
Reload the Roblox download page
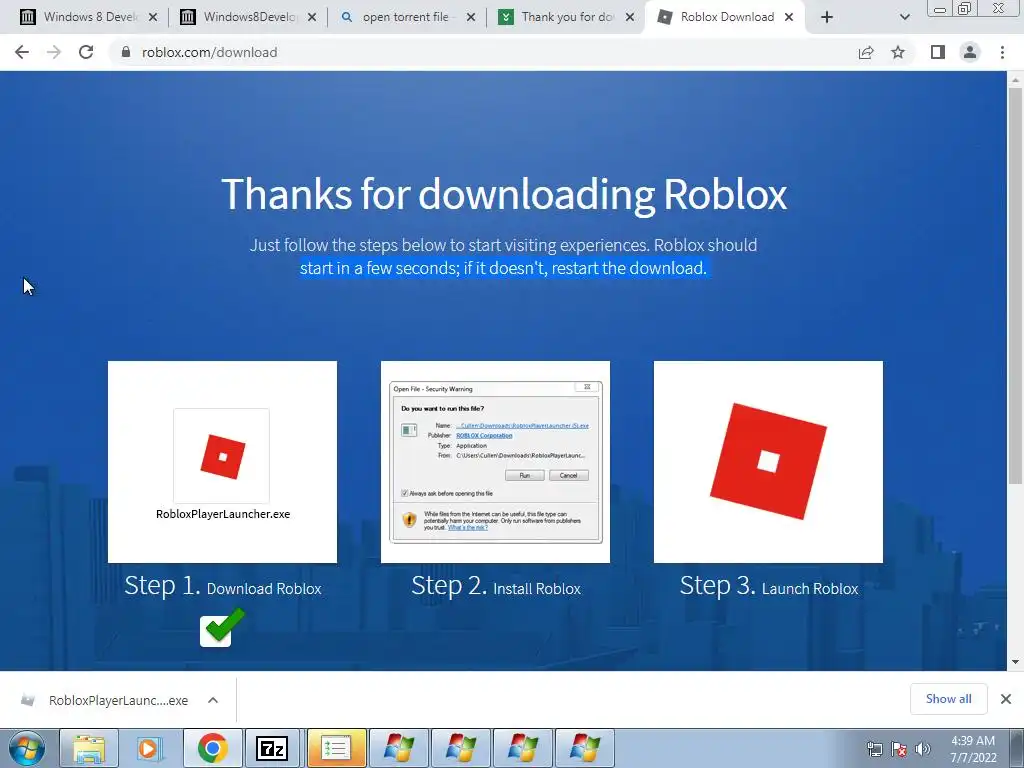click(x=86, y=52)
